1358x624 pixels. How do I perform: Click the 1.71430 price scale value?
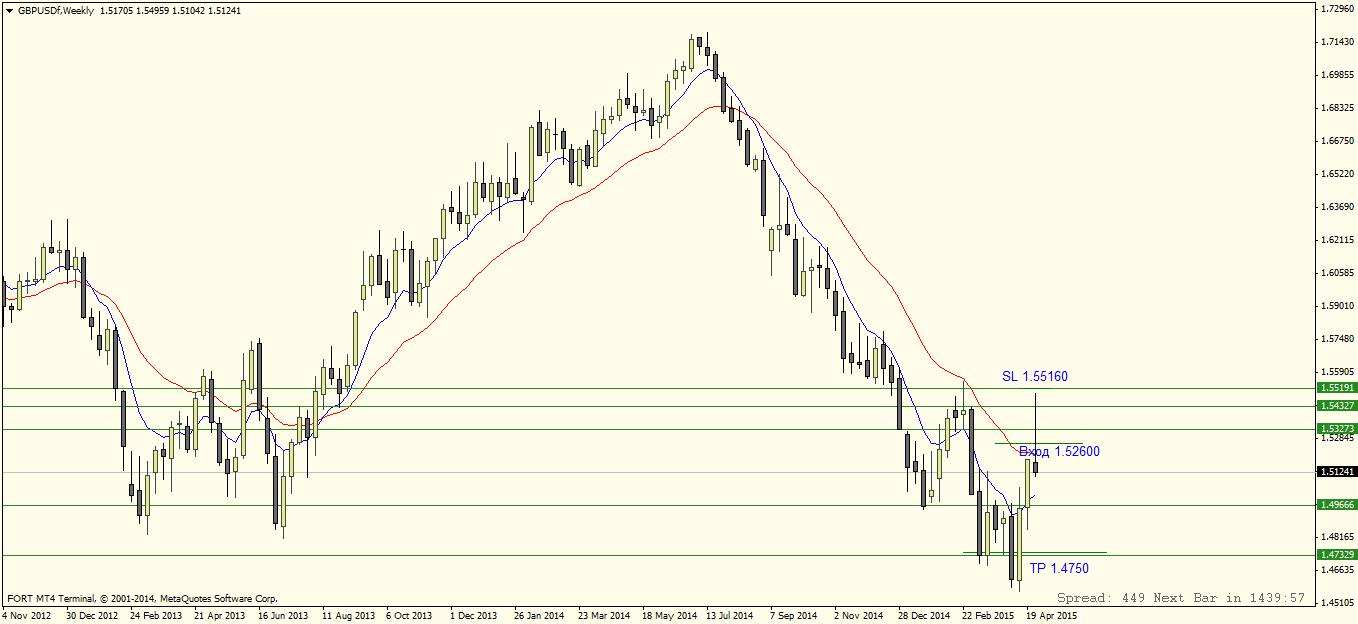pyautogui.click(x=1338, y=42)
